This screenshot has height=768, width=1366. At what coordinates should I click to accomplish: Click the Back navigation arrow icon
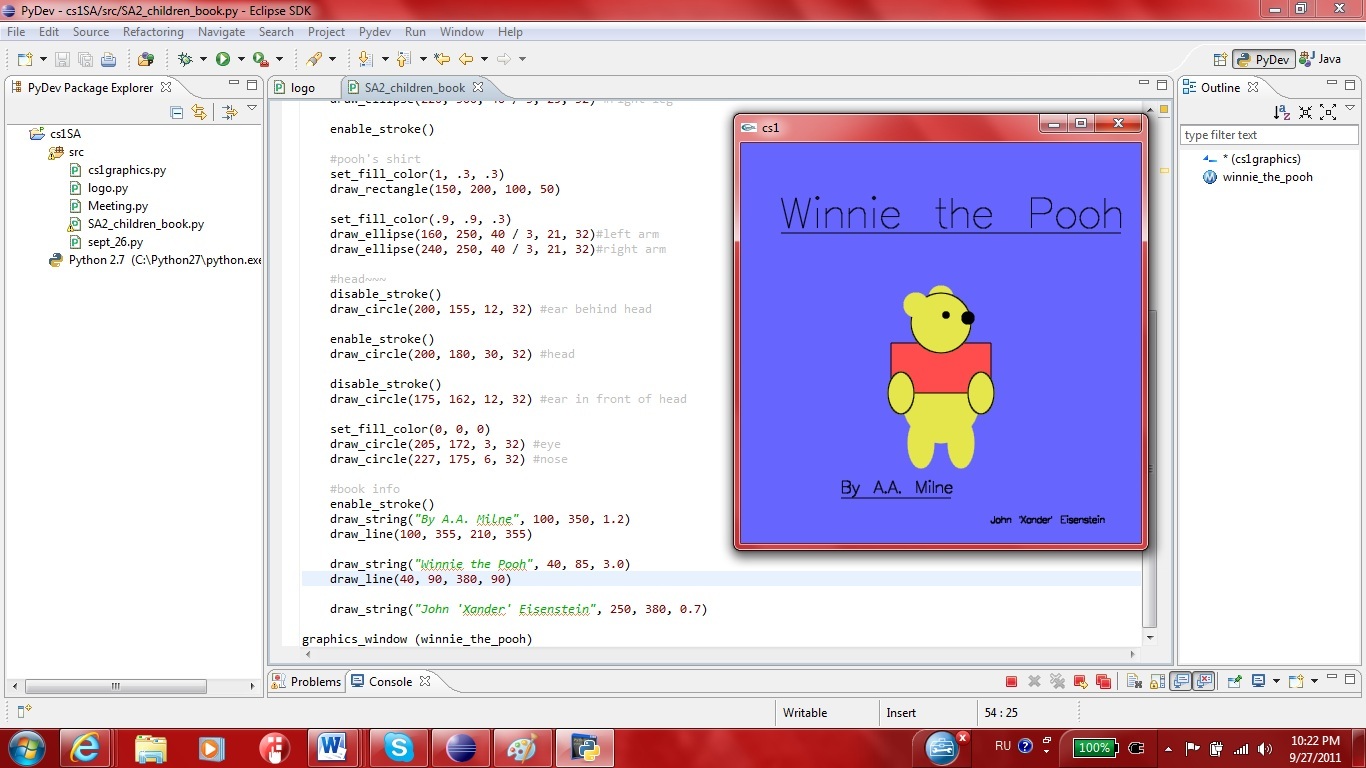coord(466,59)
